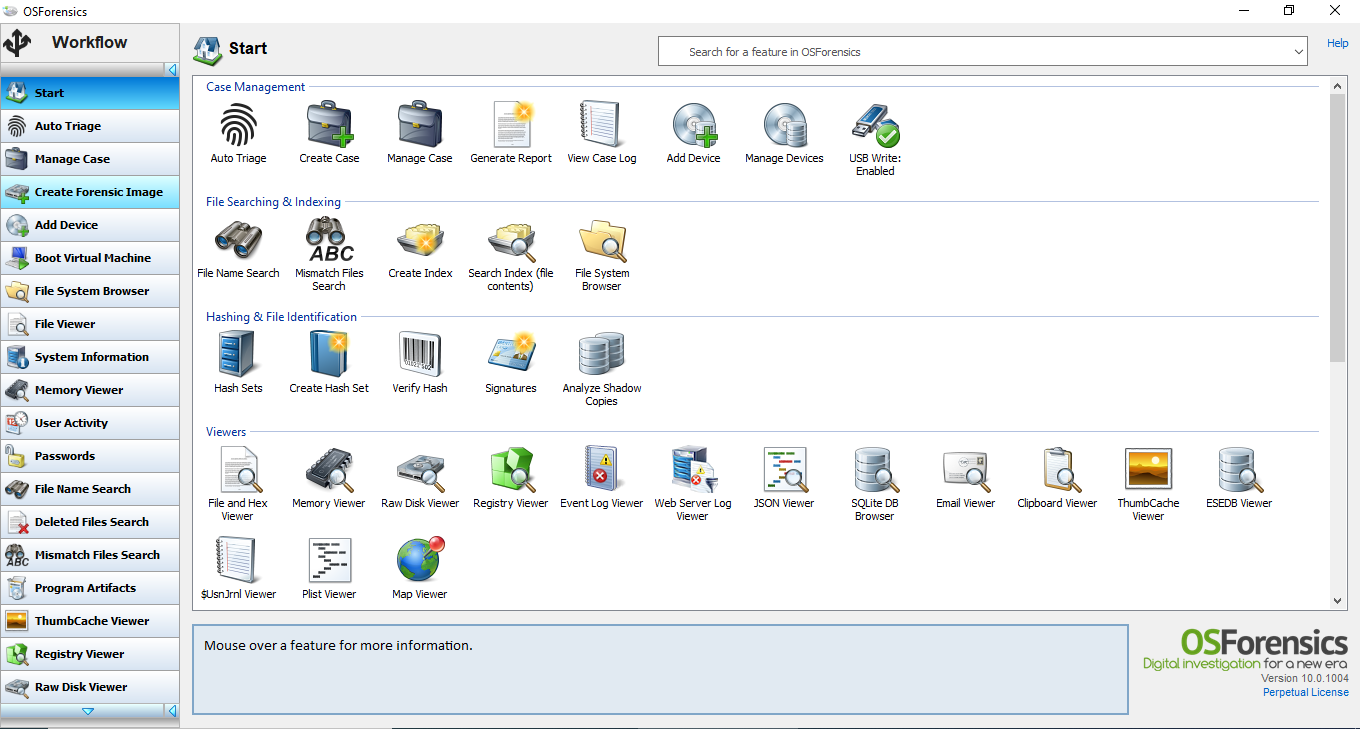Expand the feature search dropdown arrow
The image size is (1360, 729).
click(1298, 52)
